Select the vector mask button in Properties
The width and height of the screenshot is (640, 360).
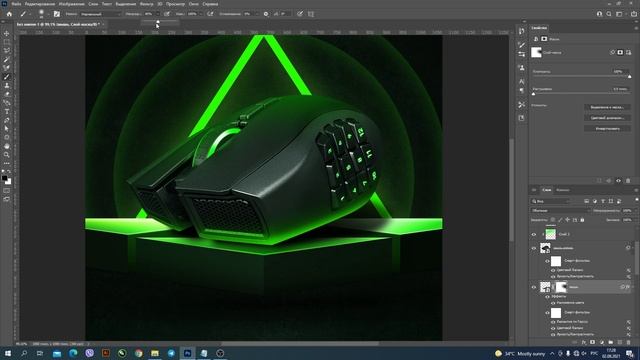pos(629,52)
